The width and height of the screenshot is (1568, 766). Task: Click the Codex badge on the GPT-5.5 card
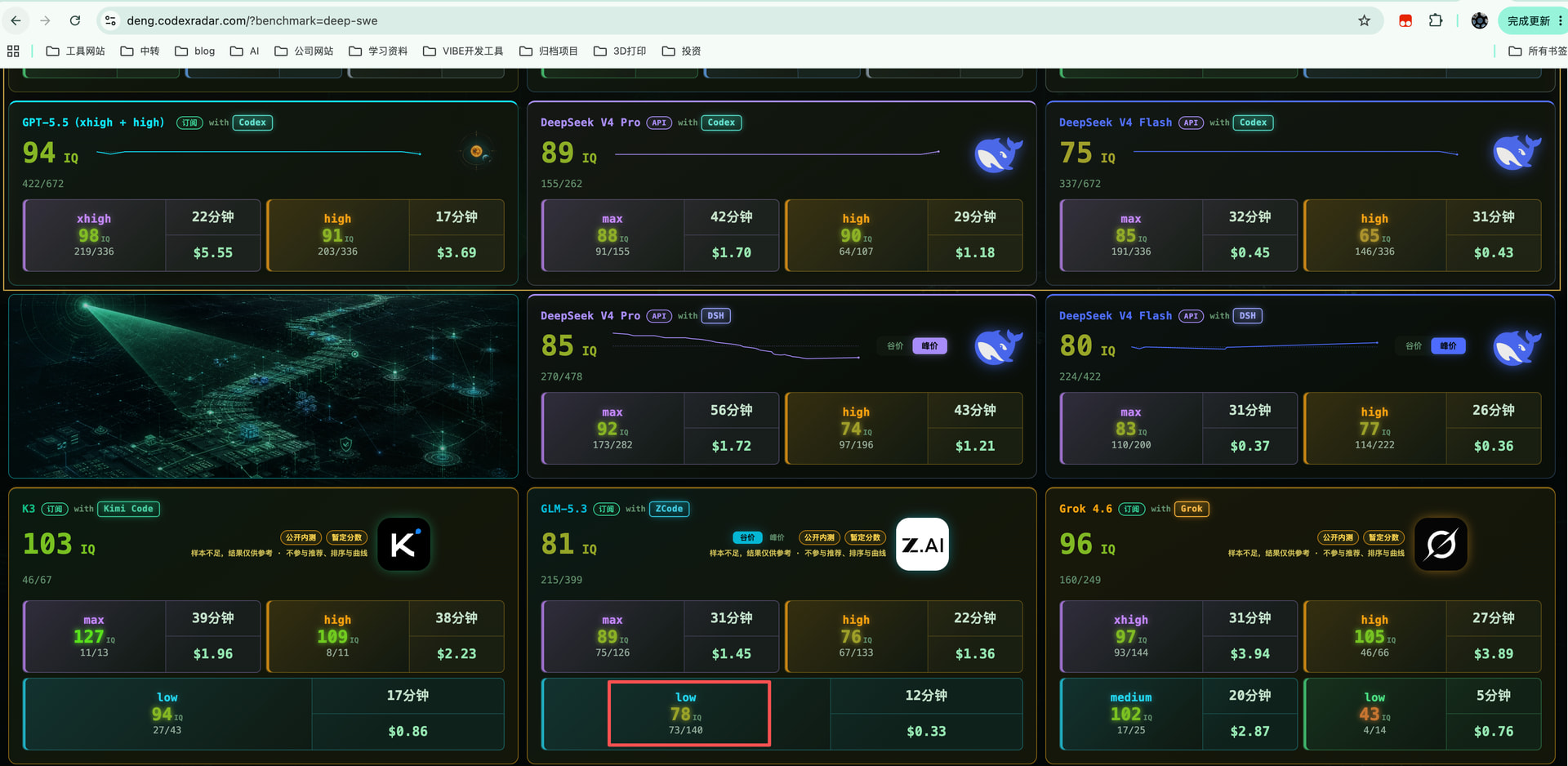(252, 122)
